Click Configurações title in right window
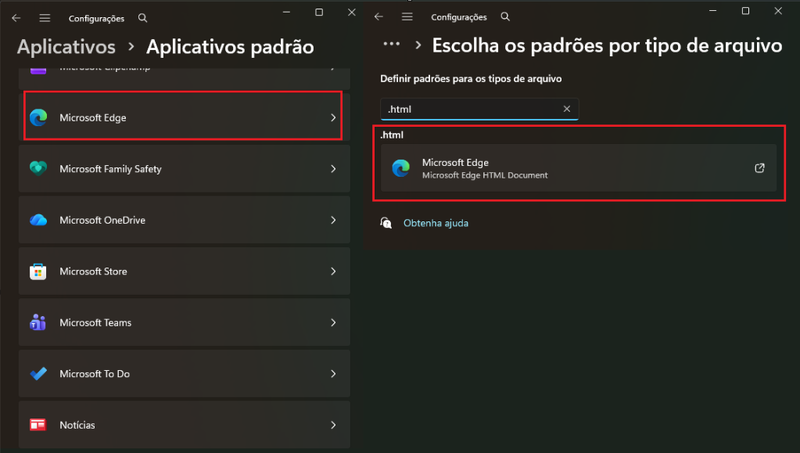800x453 pixels. (459, 17)
